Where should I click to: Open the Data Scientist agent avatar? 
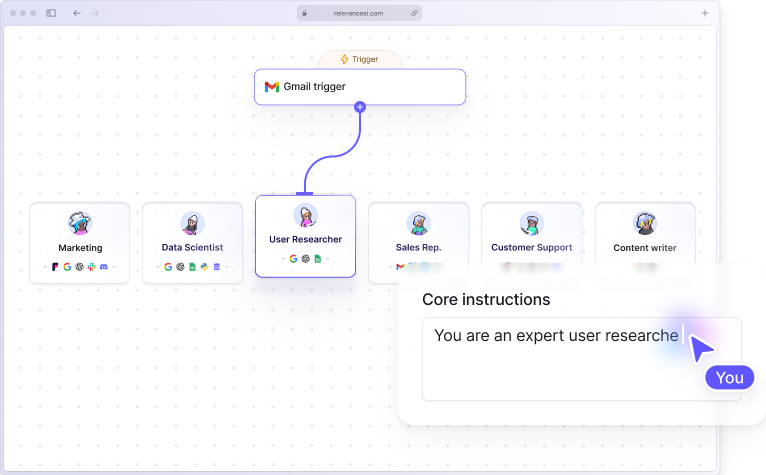[192, 223]
